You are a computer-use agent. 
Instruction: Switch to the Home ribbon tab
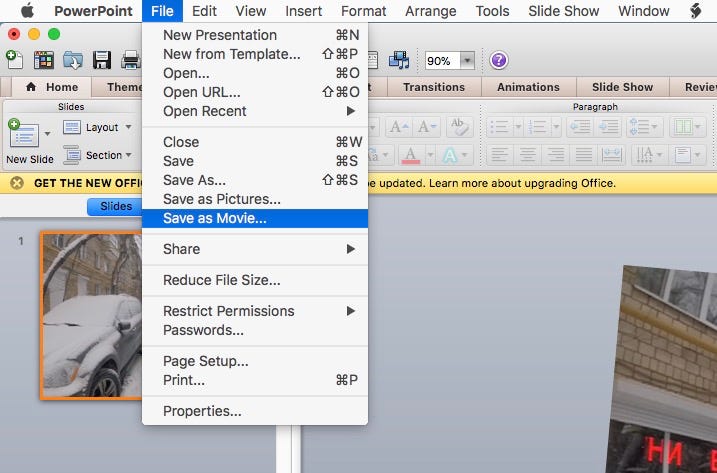pos(52,87)
